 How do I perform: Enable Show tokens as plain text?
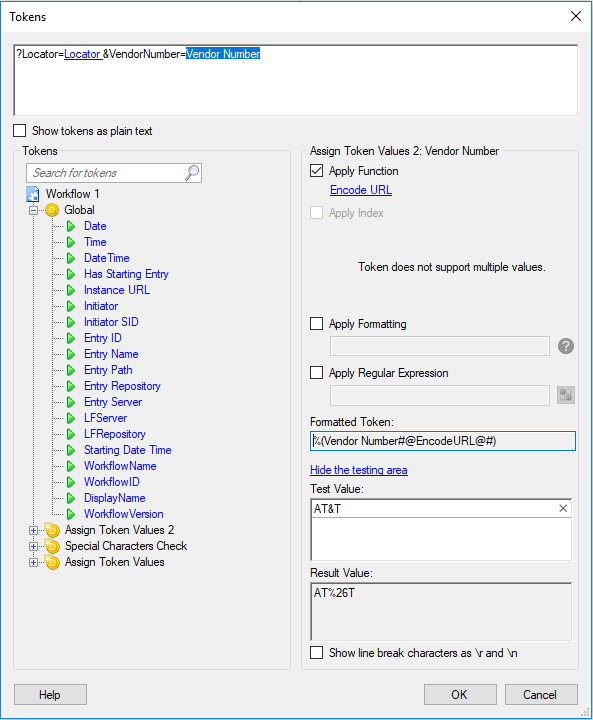pos(20,131)
